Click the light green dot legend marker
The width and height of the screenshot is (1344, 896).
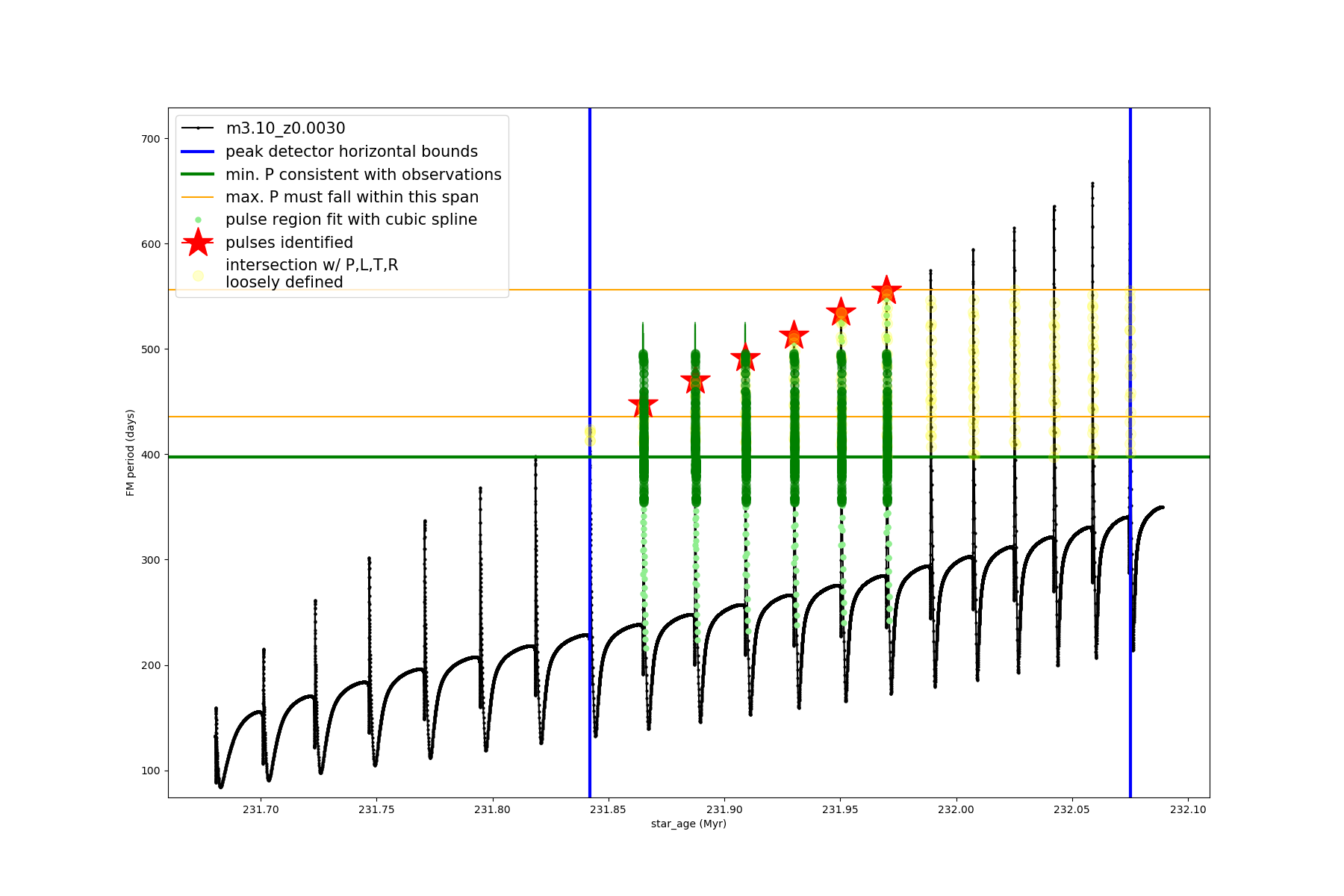click(x=198, y=220)
